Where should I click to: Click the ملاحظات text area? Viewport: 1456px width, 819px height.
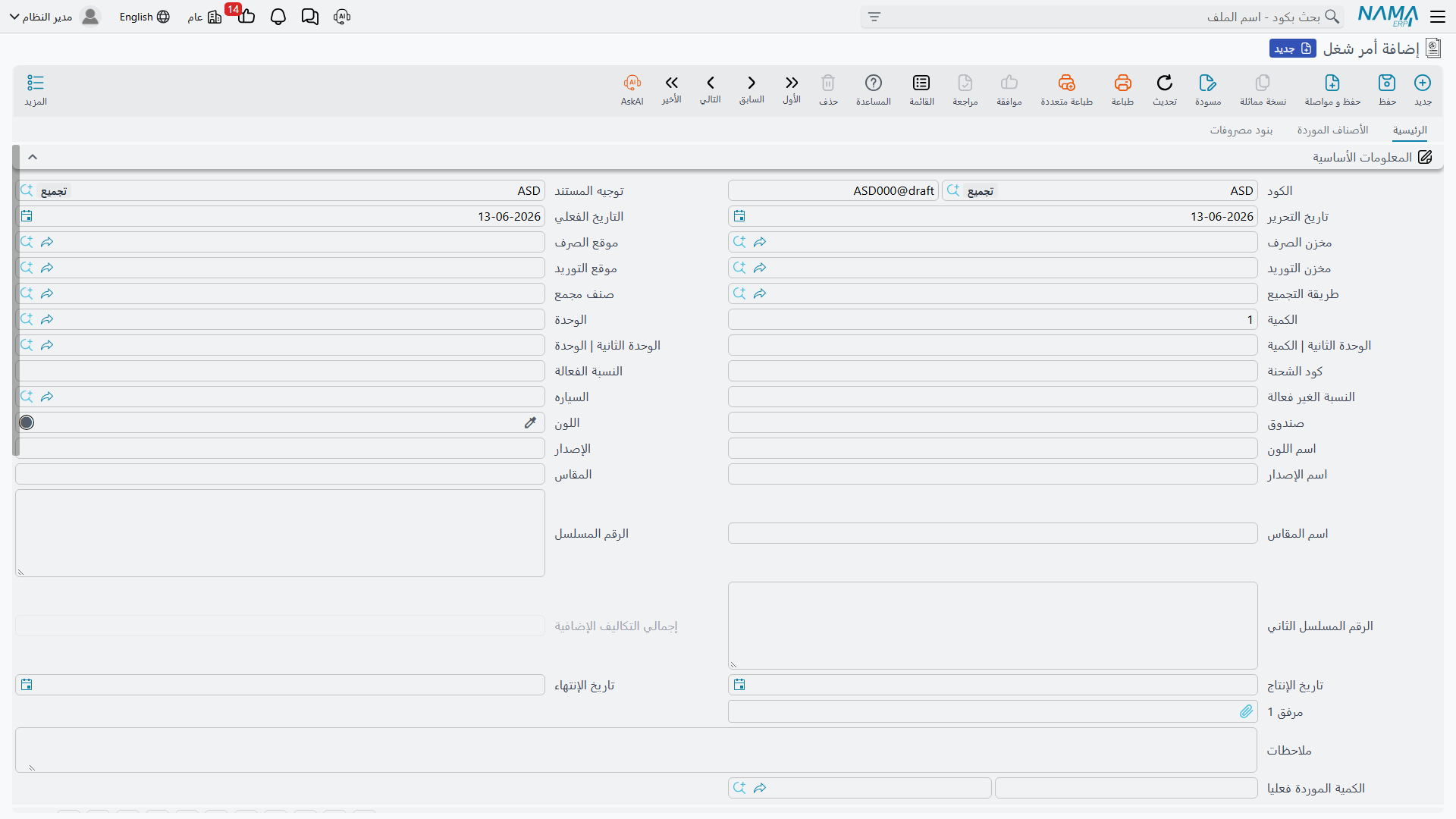pyautogui.click(x=636, y=750)
